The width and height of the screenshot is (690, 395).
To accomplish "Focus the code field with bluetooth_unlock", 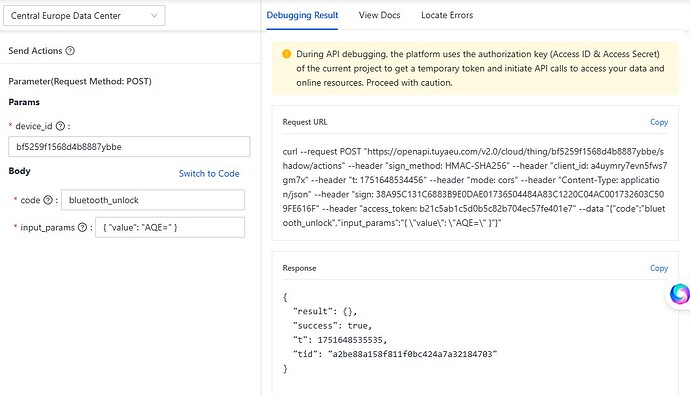I will (x=153, y=200).
